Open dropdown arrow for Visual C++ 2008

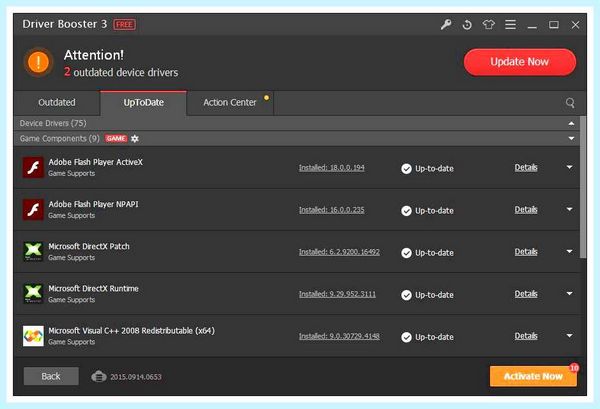point(569,336)
